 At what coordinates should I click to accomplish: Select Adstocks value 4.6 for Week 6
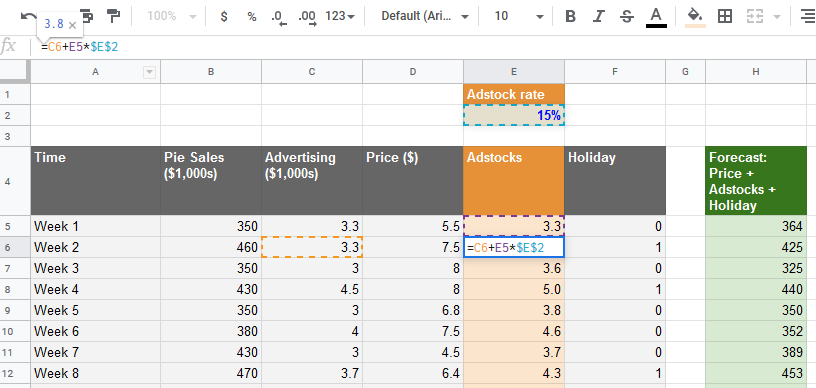(514, 331)
